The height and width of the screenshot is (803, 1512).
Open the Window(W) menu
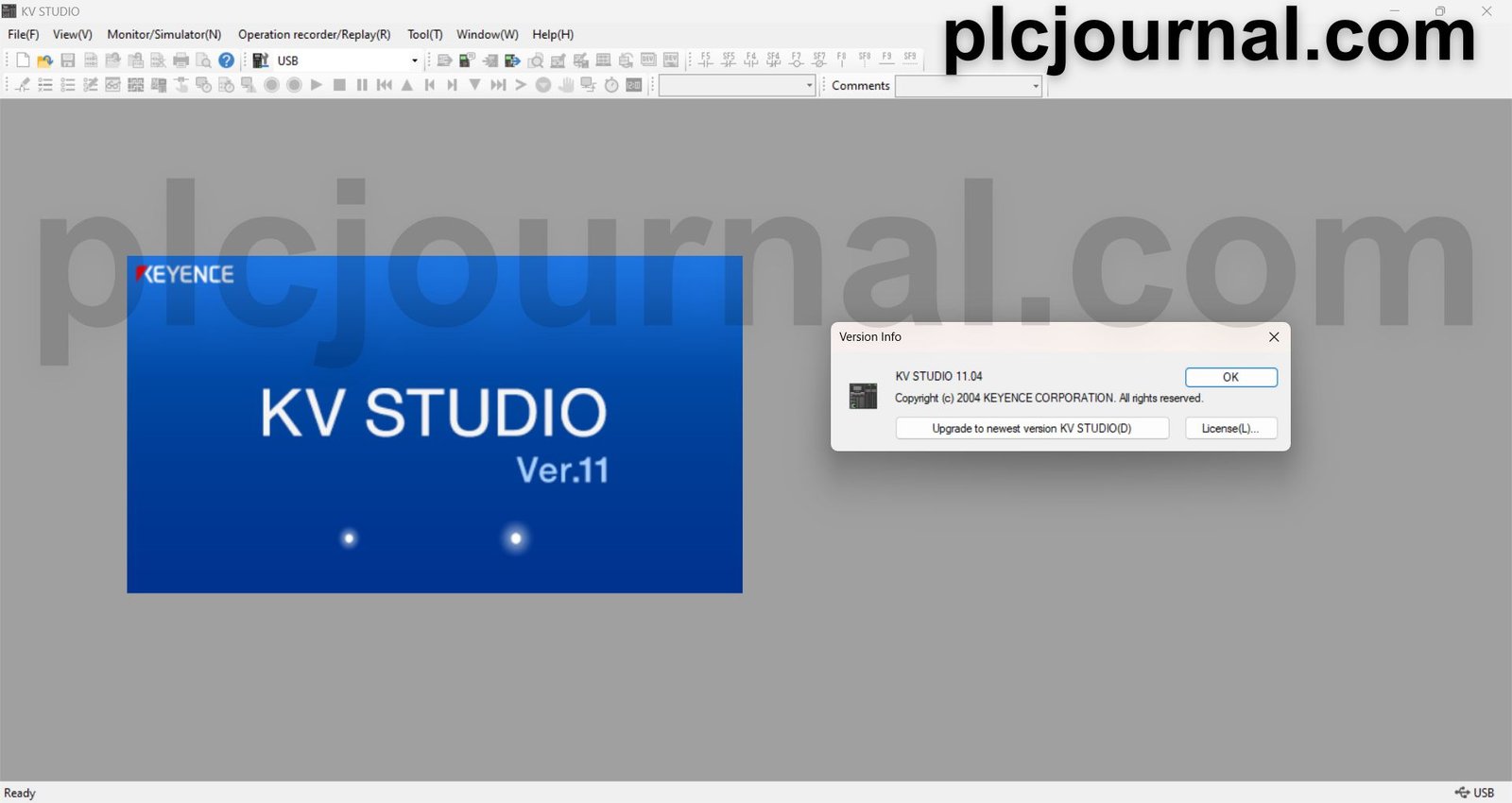pyautogui.click(x=488, y=34)
